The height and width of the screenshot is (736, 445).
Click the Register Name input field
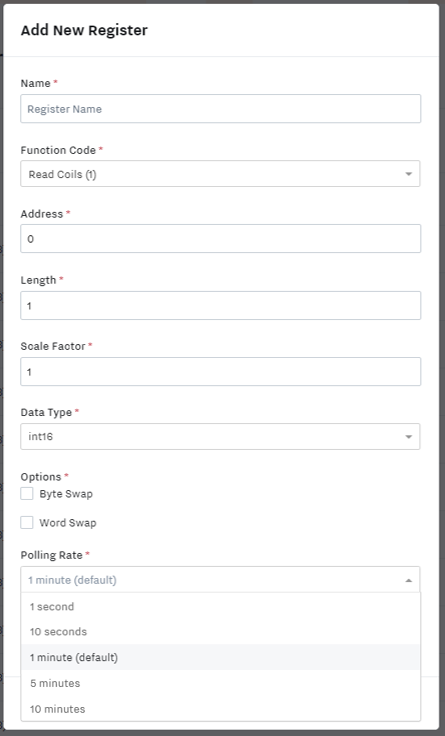pos(221,109)
